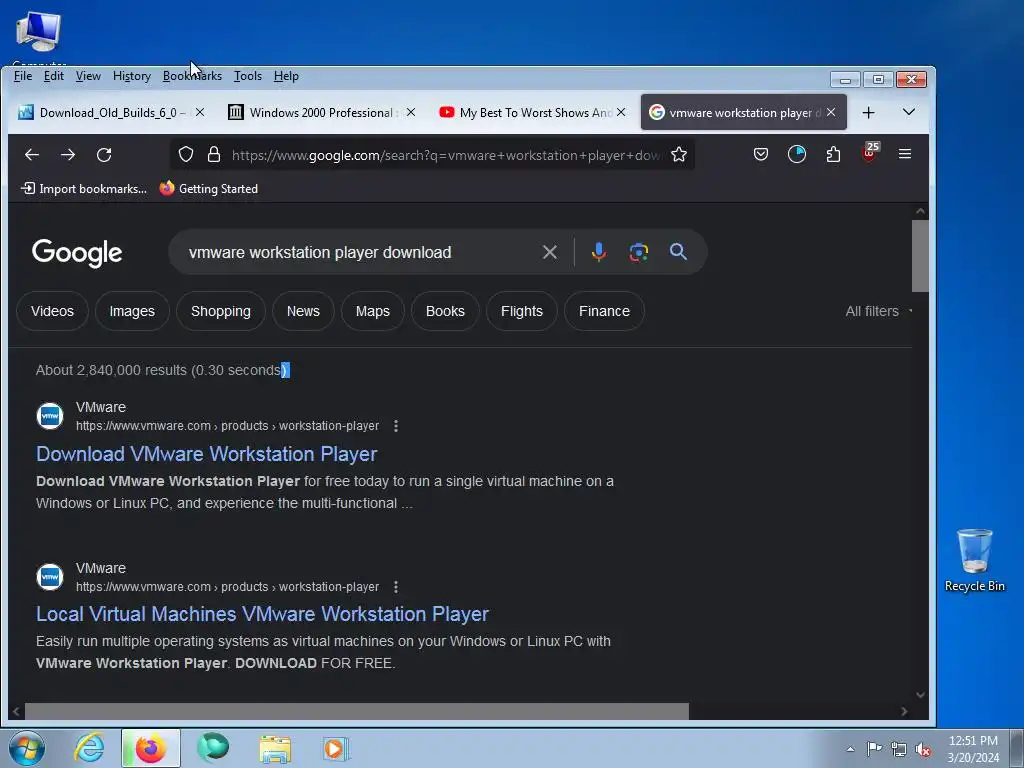Filter results by Books

point(445,311)
